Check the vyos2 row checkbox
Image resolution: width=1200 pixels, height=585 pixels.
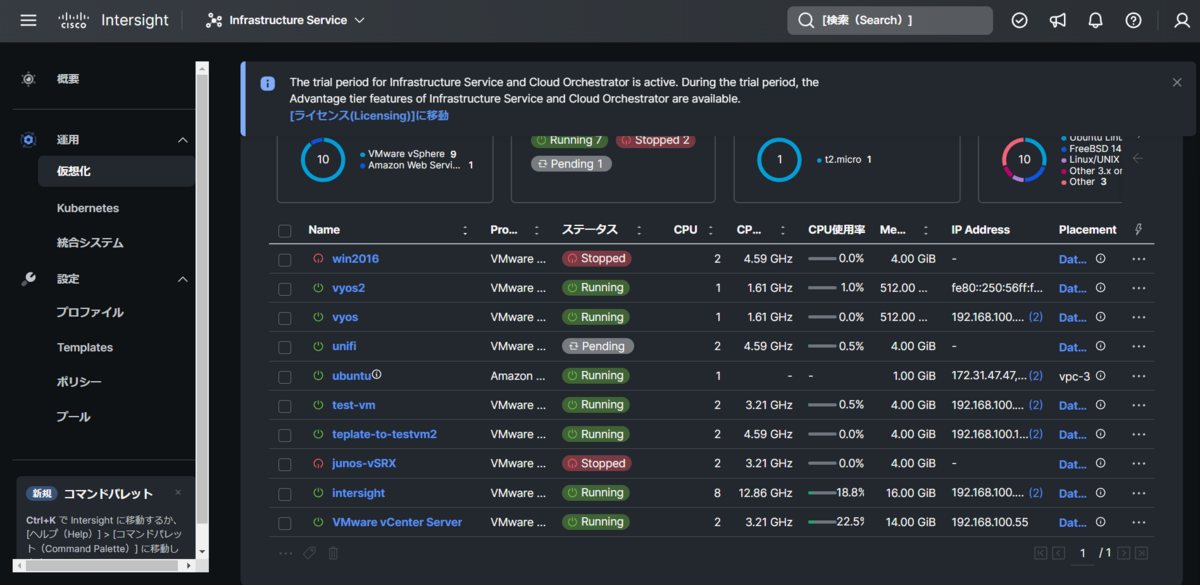[285, 289]
